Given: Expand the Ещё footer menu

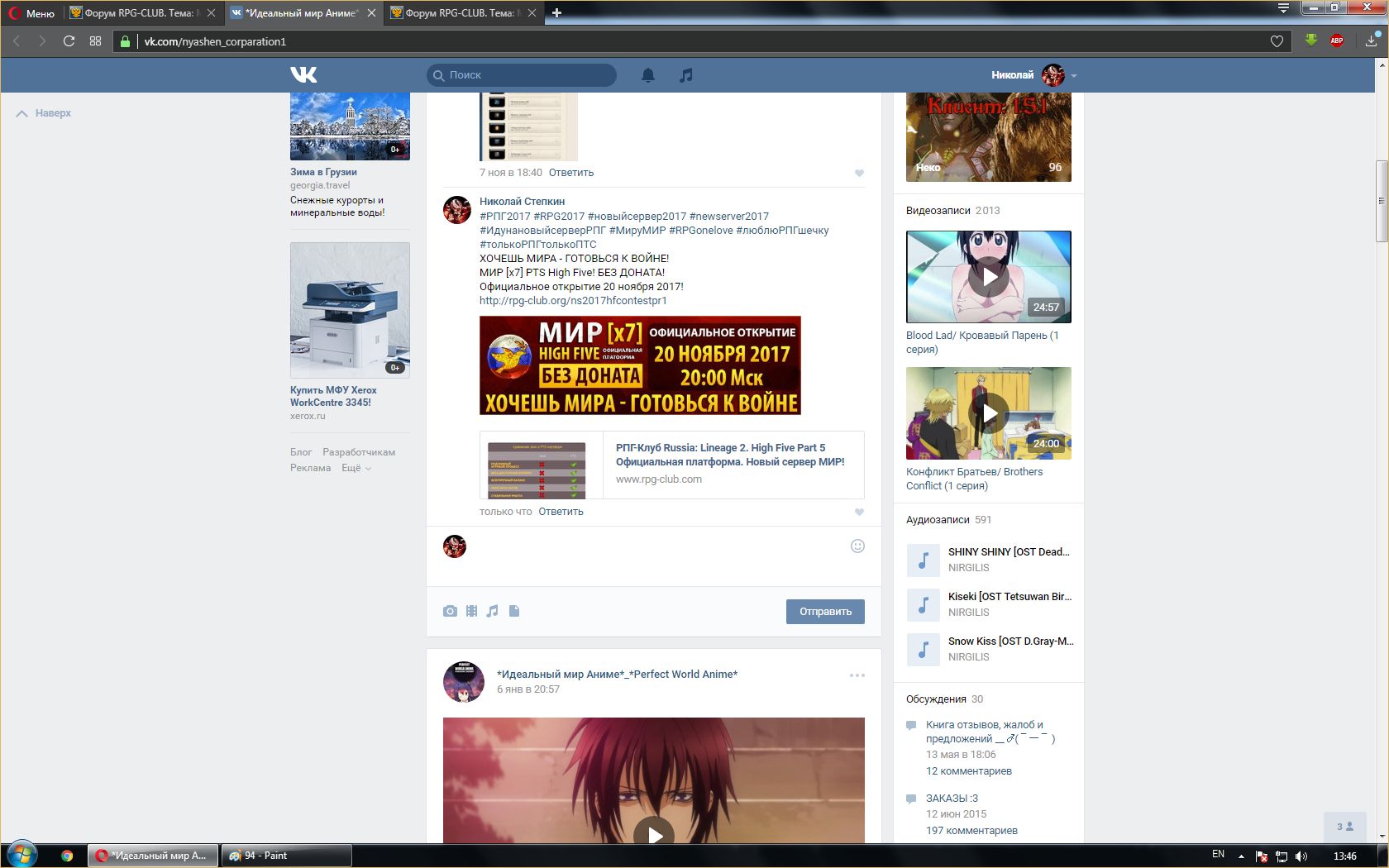Looking at the screenshot, I should (356, 468).
